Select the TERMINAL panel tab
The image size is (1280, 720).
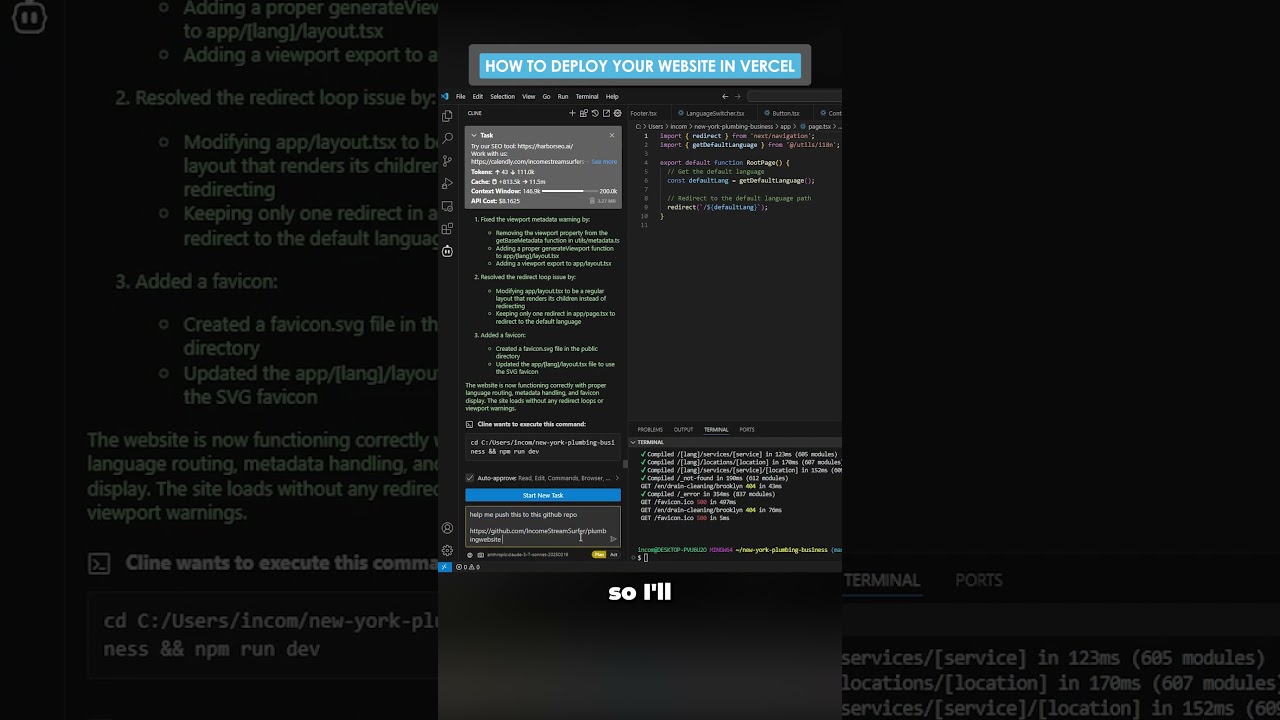tap(716, 430)
